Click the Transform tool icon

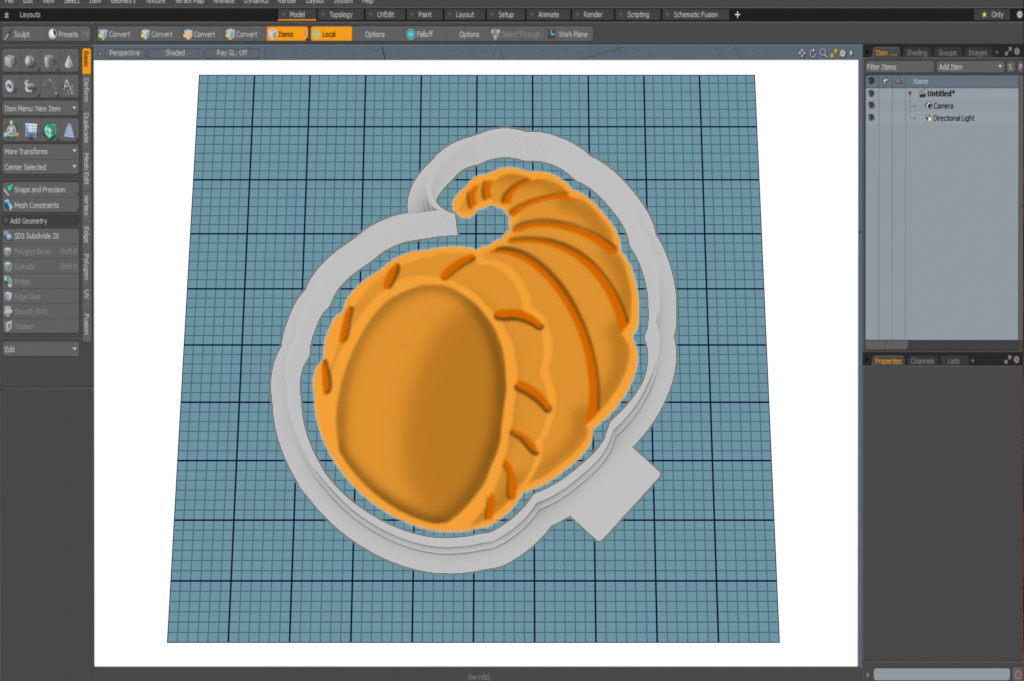click(x=10, y=130)
